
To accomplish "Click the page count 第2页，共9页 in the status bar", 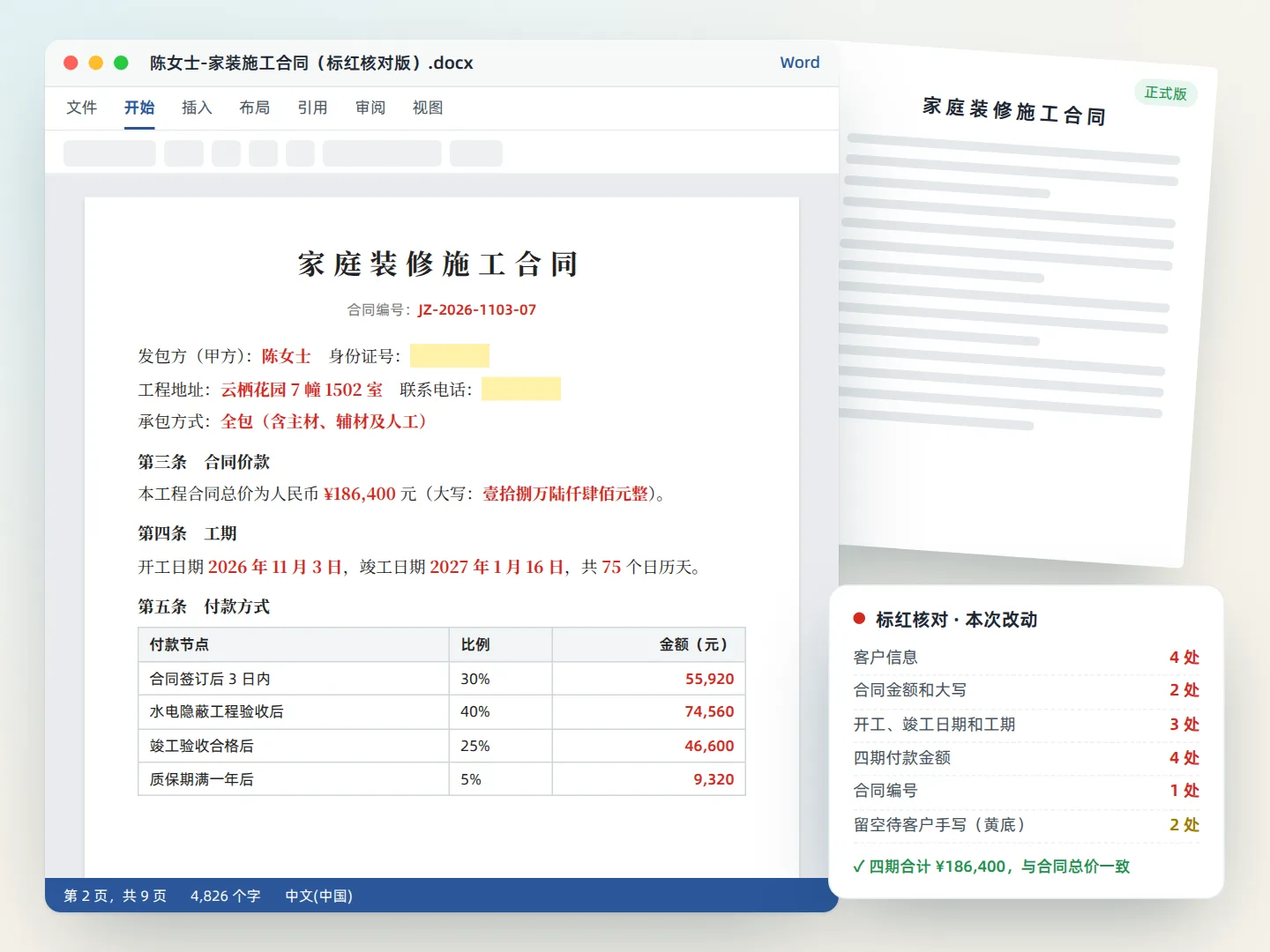I will 116,896.
